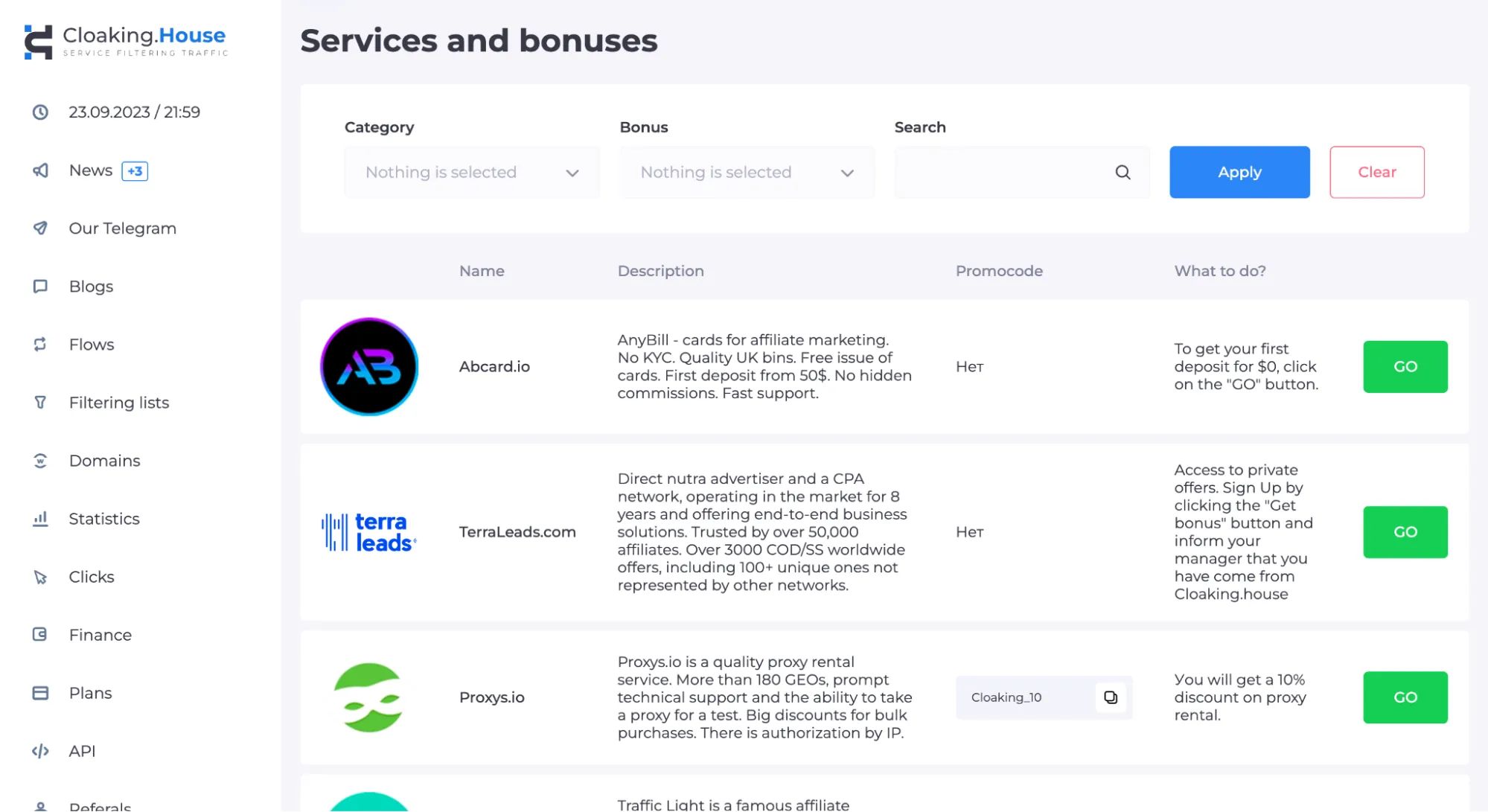
Task: Open the Bonus dropdown
Action: coord(747,173)
